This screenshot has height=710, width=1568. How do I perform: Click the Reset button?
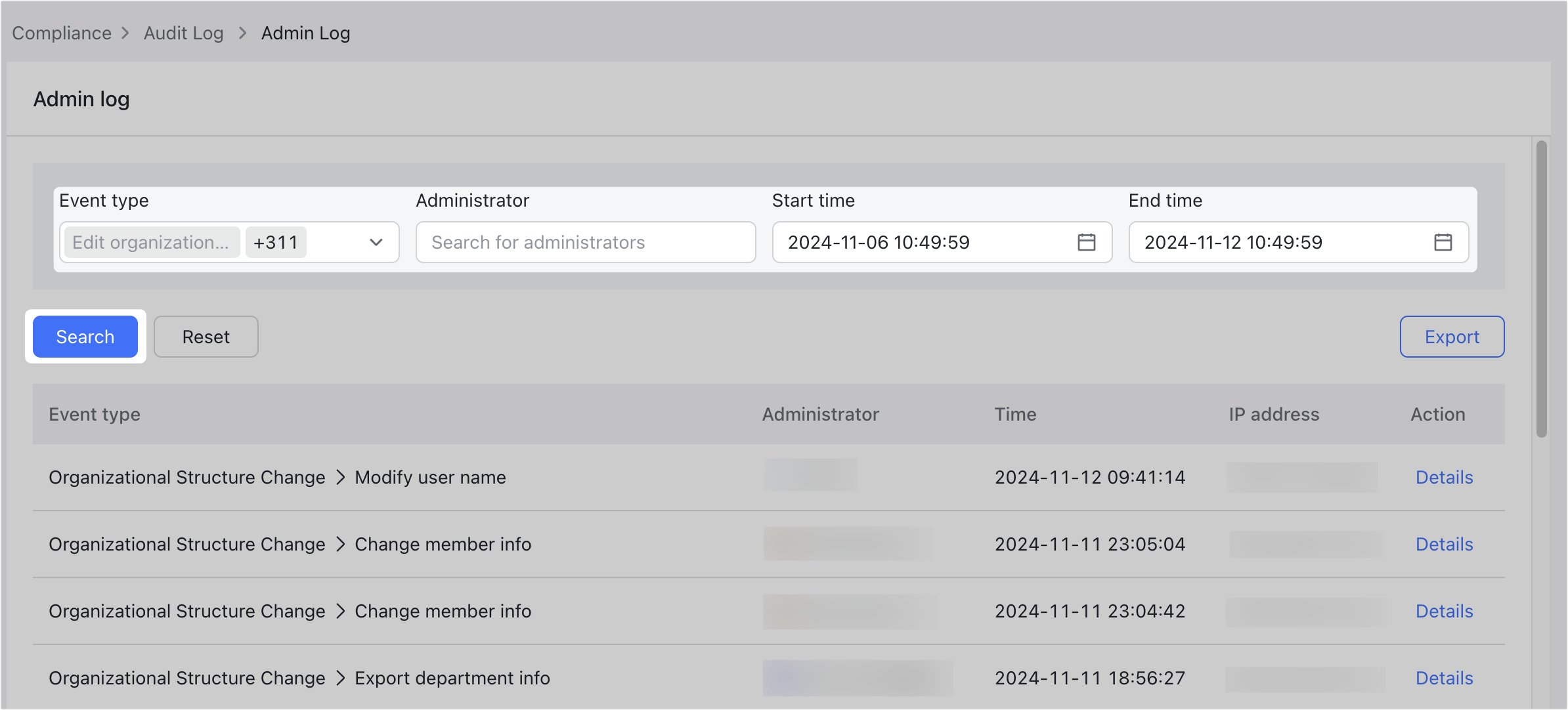click(x=206, y=337)
